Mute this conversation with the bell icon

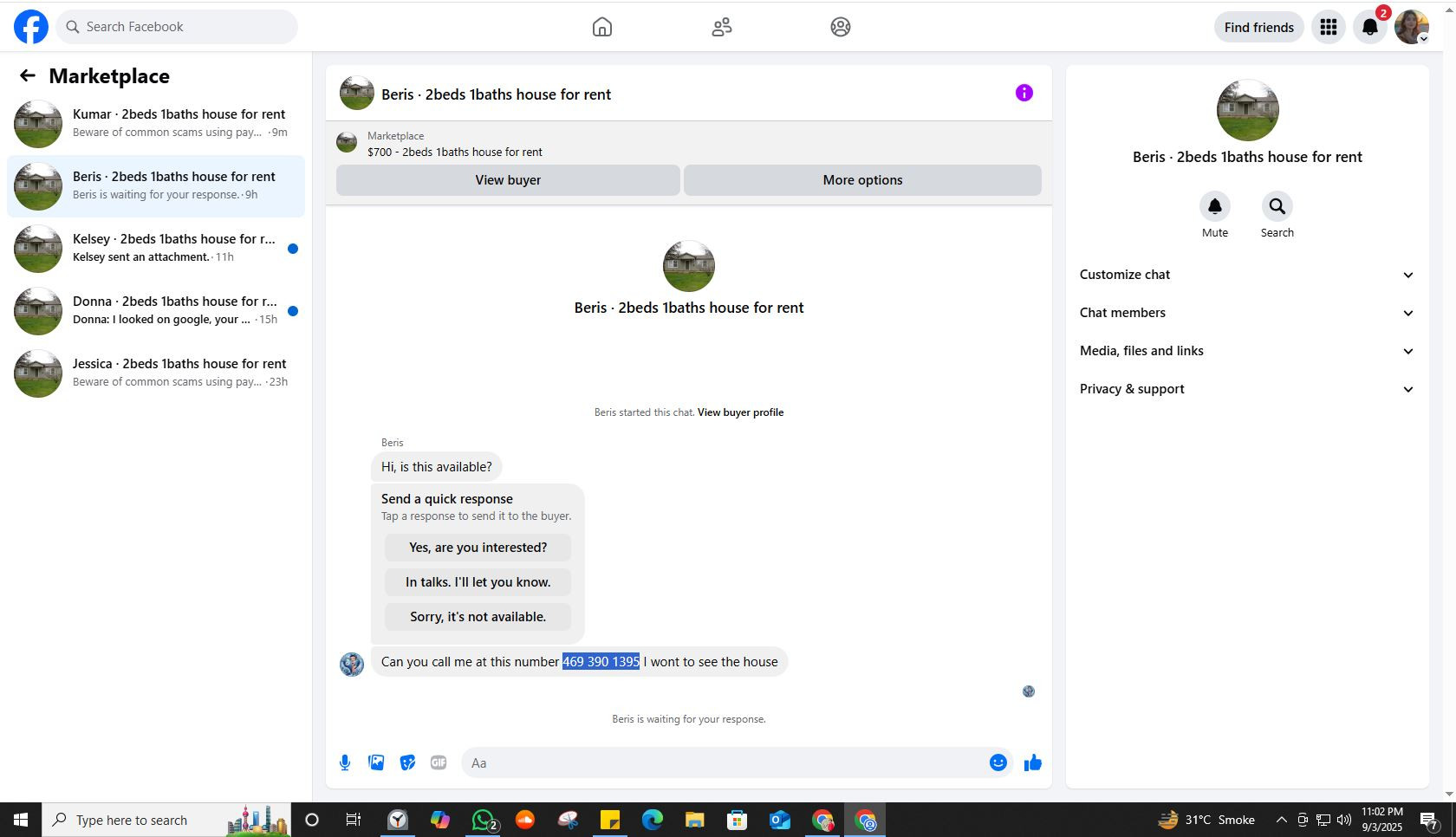1215,206
